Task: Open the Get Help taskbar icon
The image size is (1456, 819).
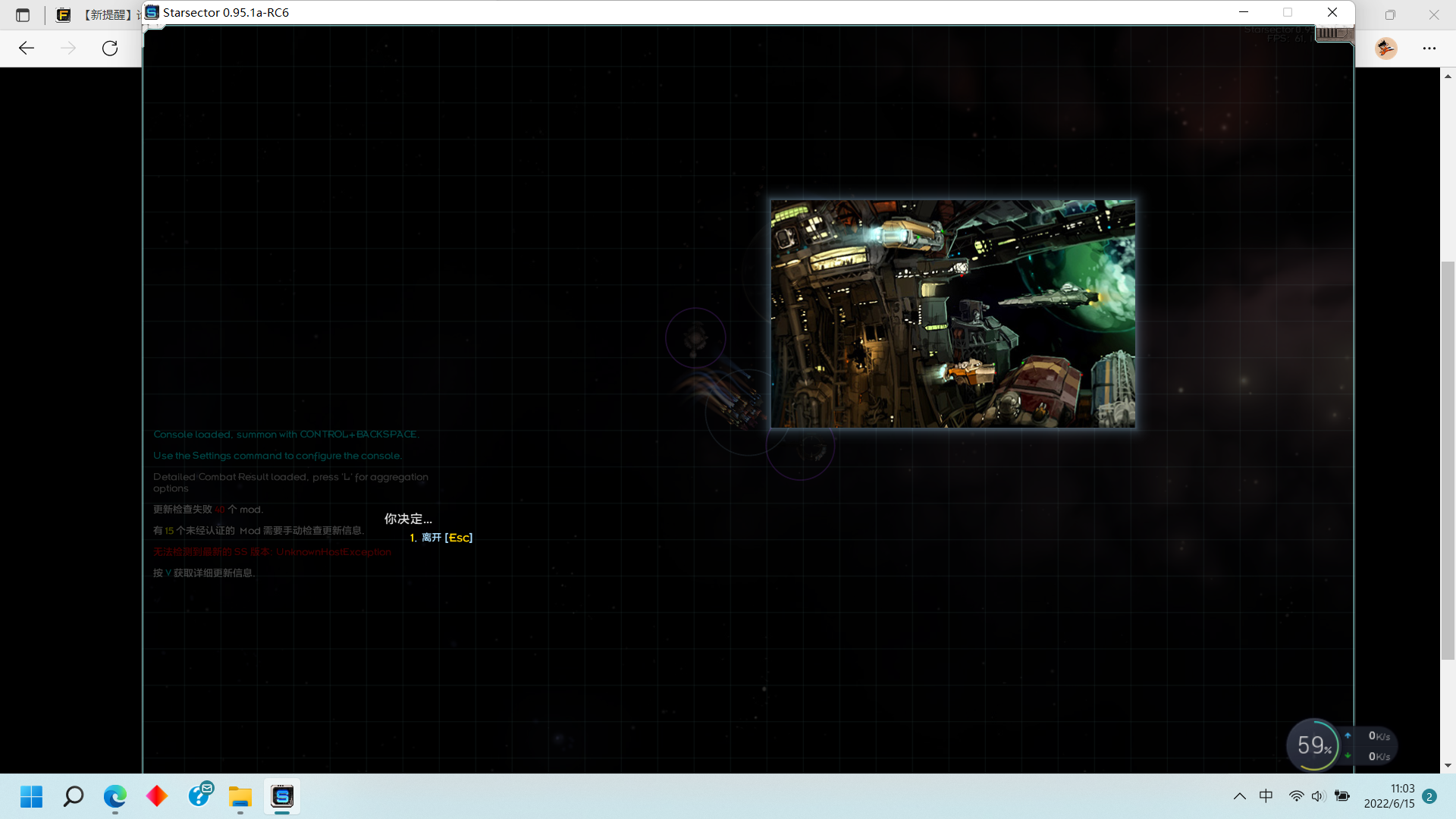Action: coord(200,795)
